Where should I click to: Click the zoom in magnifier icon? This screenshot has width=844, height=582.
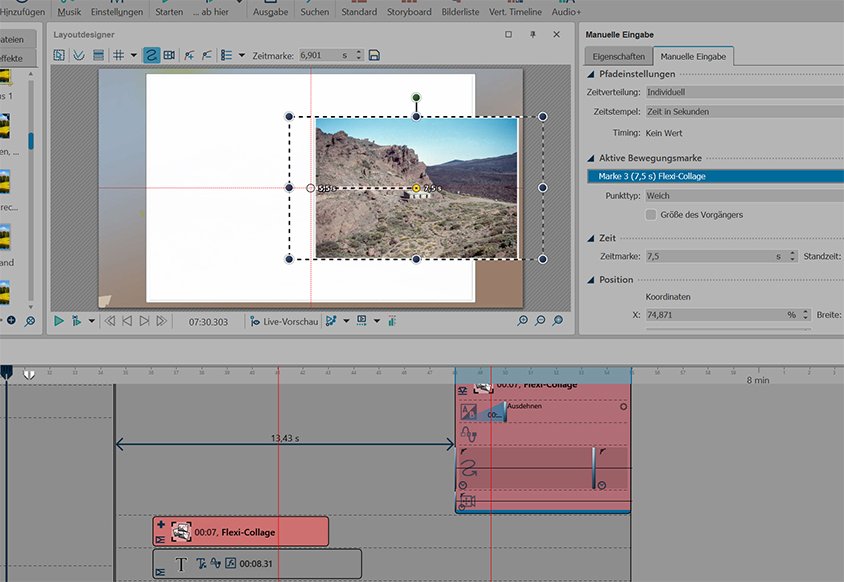522,321
